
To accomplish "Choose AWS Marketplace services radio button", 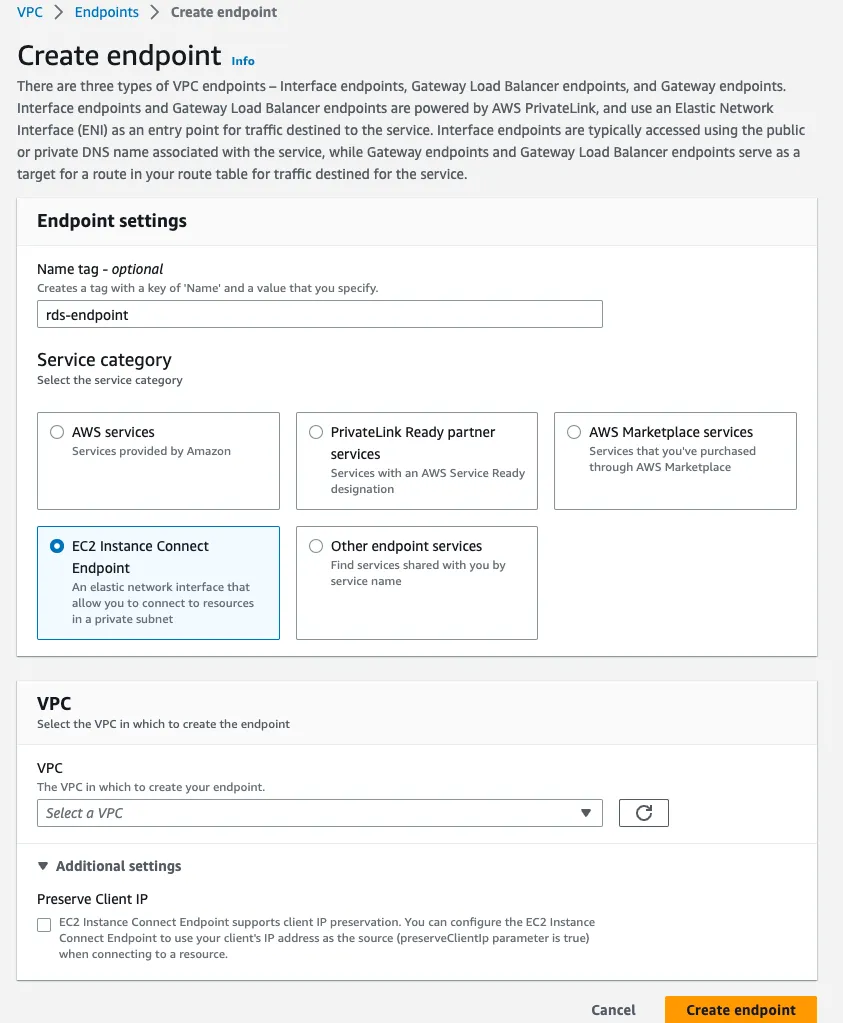I will click(x=574, y=433).
